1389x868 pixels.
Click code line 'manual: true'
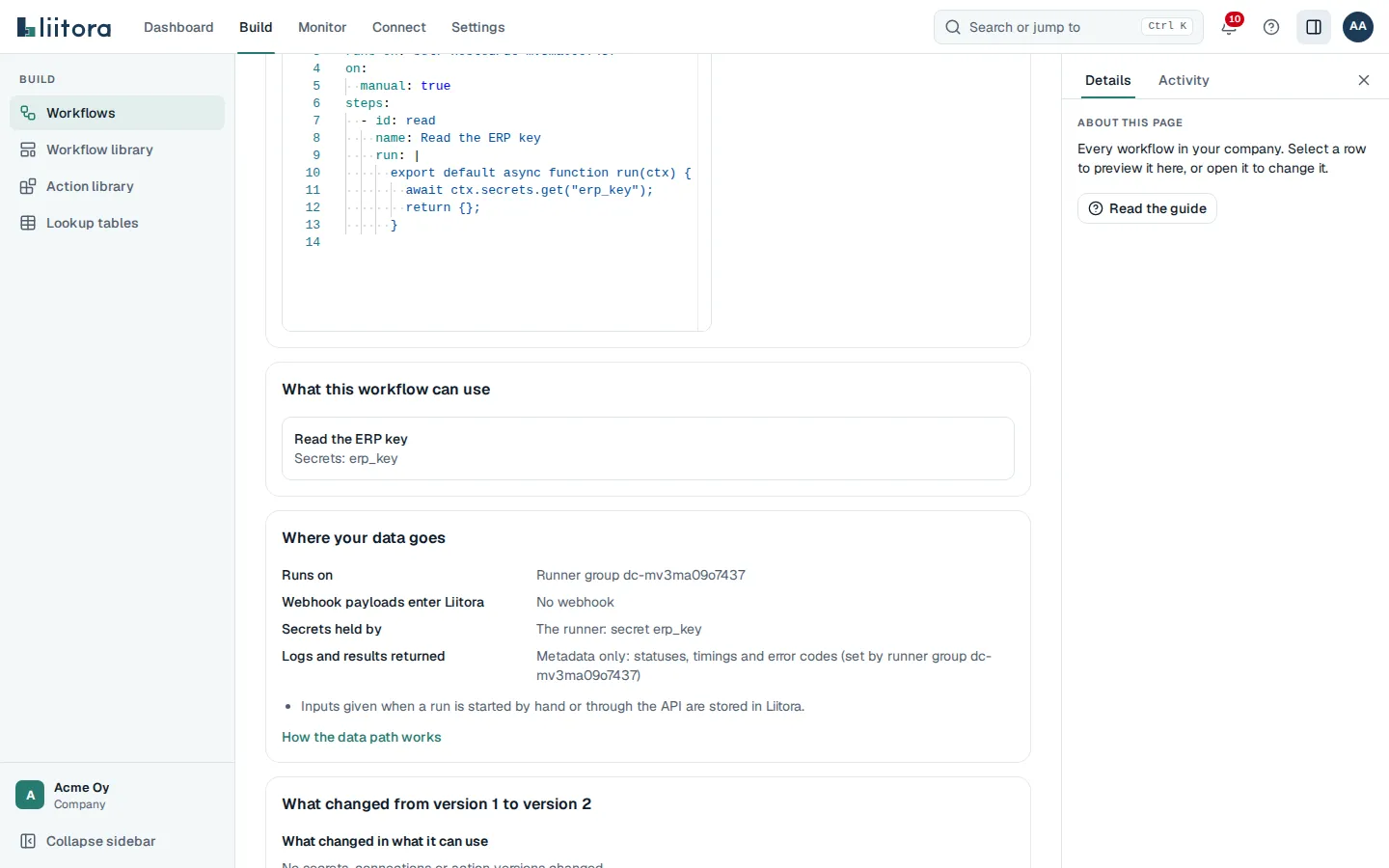pos(405,86)
